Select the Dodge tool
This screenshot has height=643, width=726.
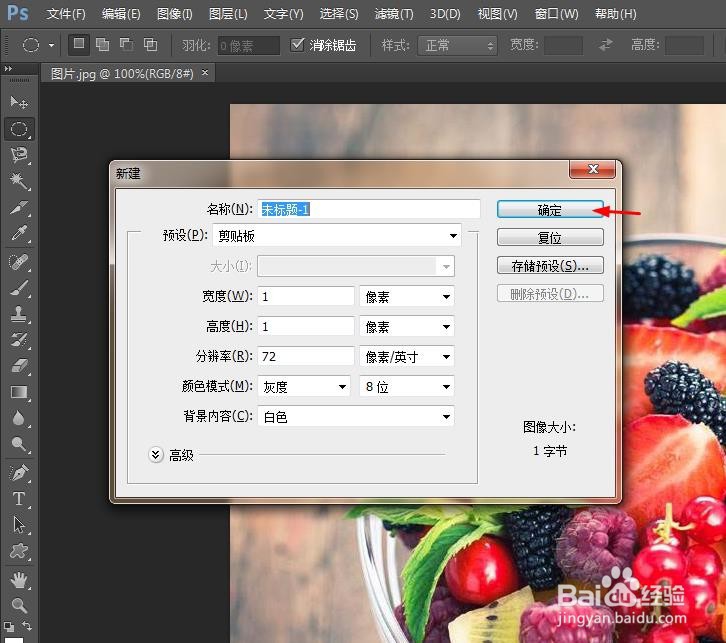pyautogui.click(x=19, y=444)
